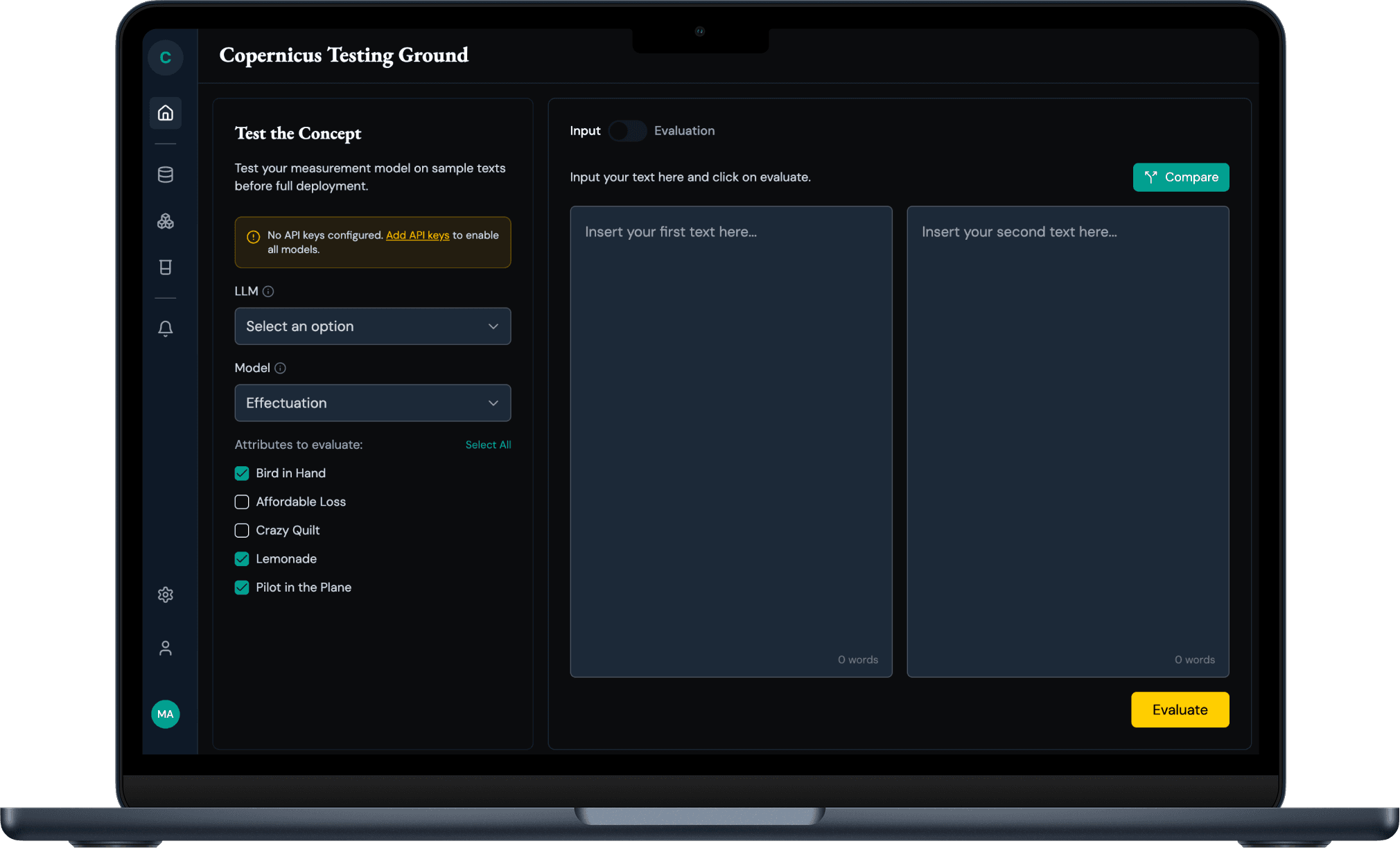Screen dimensions: 1400x848
Task: Select the models cubes icon in sidebar
Action: point(165,221)
